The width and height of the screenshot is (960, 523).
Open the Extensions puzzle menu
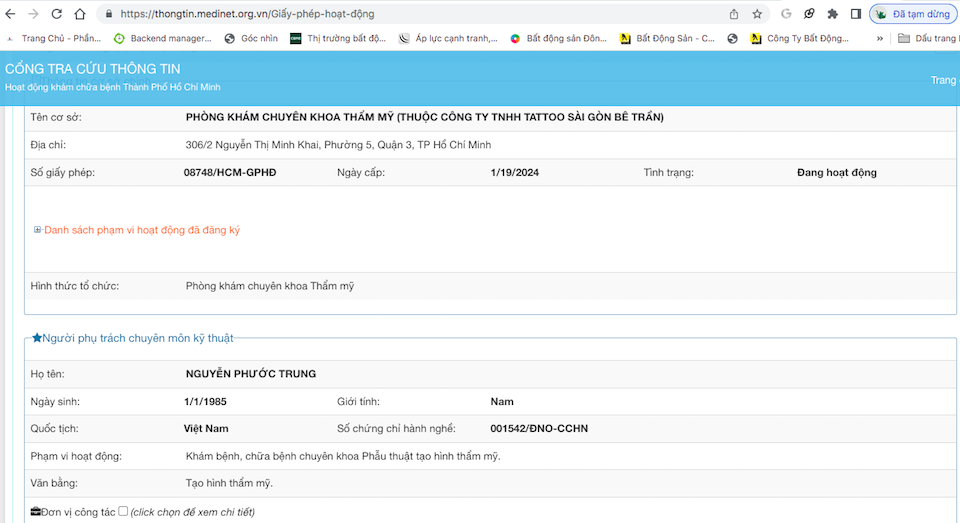(832, 13)
